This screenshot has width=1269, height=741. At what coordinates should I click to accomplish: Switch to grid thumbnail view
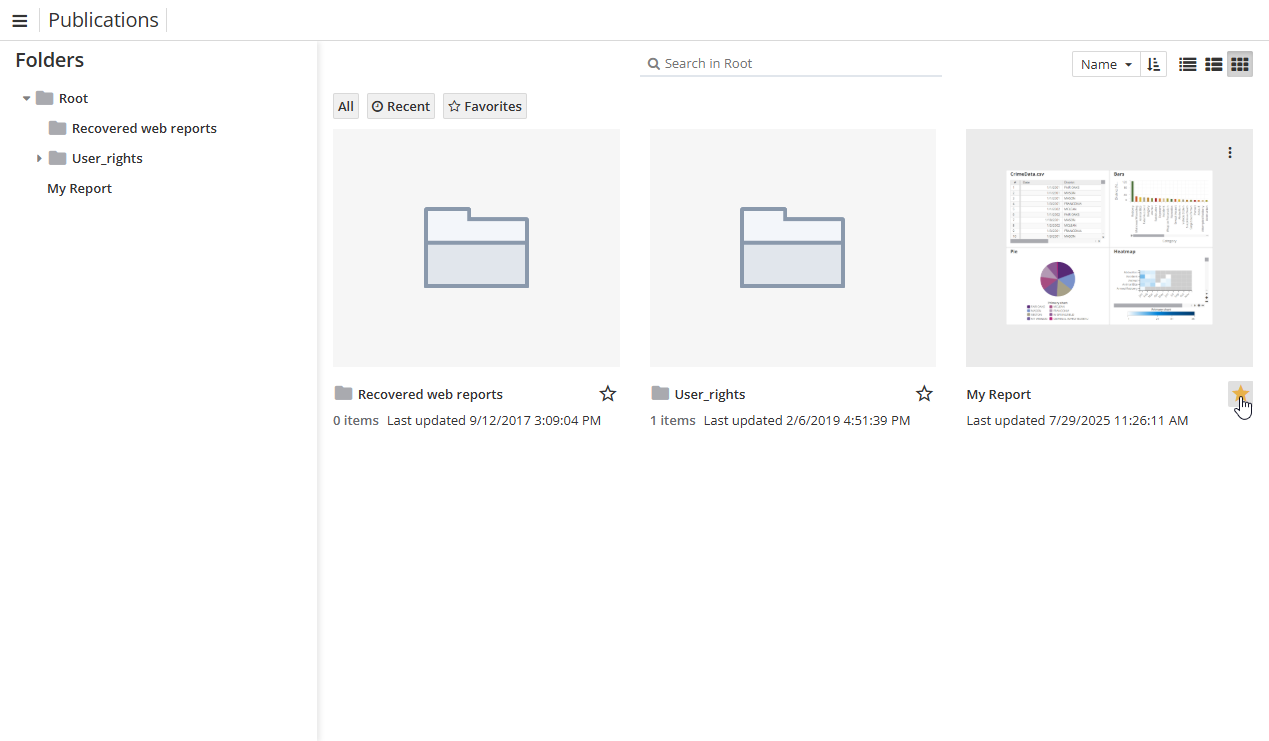tap(1240, 64)
